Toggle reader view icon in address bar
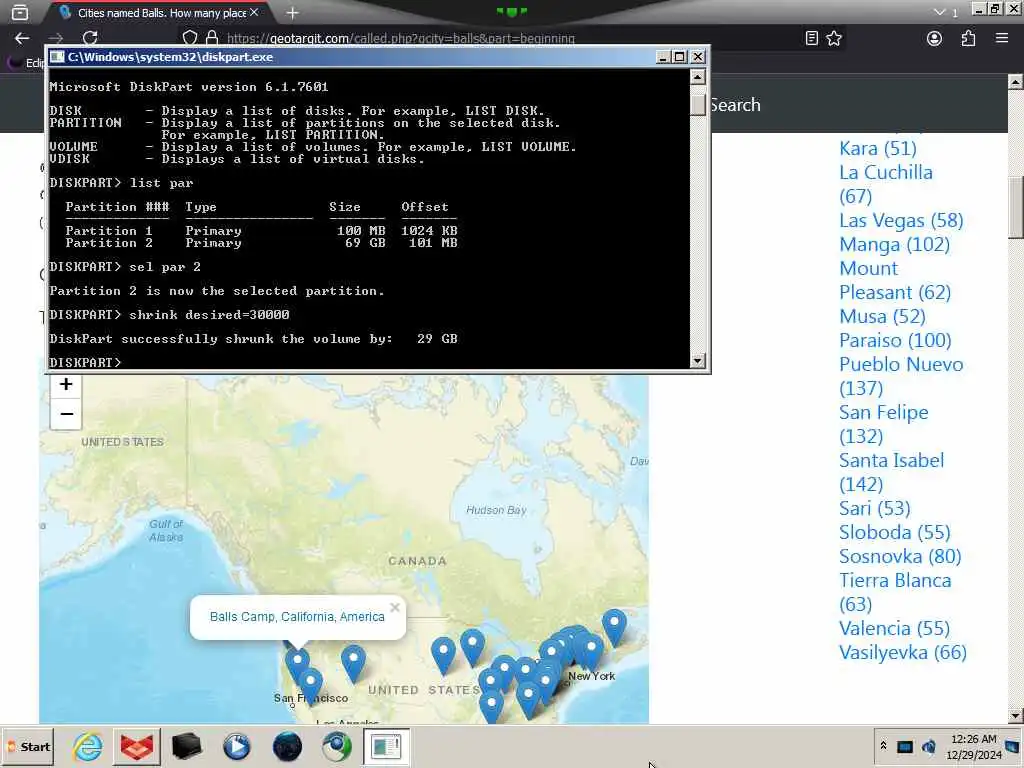Image resolution: width=1024 pixels, height=768 pixels. click(811, 39)
